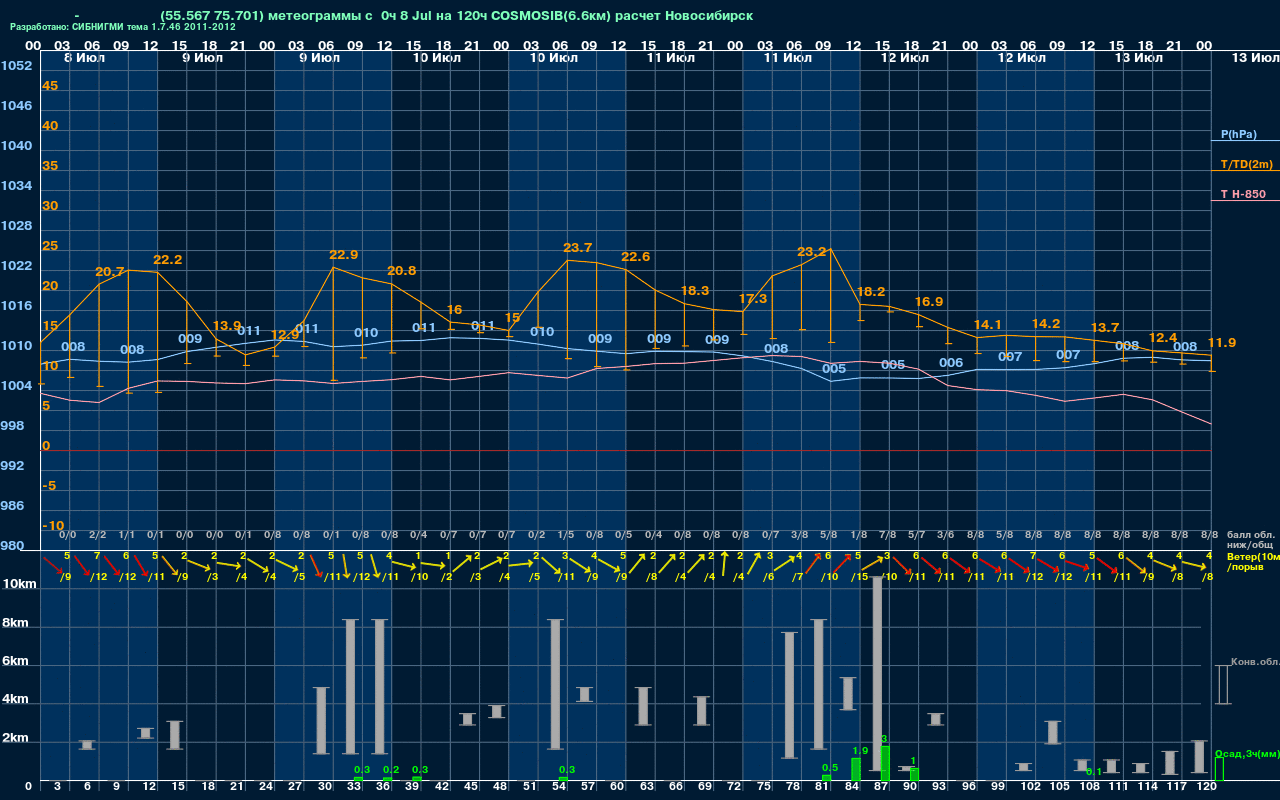Viewport: 1280px width, 800px height.
Task: Click the 23.2 temperature peak label
Action: click(812, 252)
